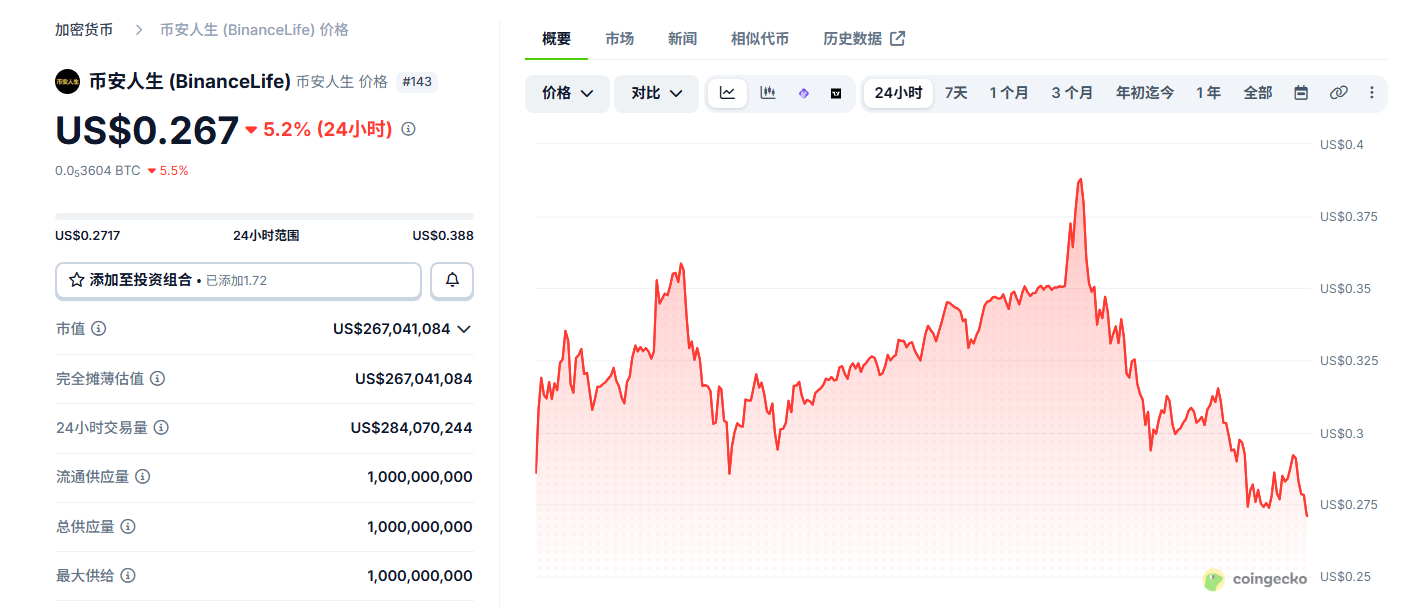This screenshot has height=608, width=1423.
Task: Select the line chart view icon
Action: click(727, 93)
